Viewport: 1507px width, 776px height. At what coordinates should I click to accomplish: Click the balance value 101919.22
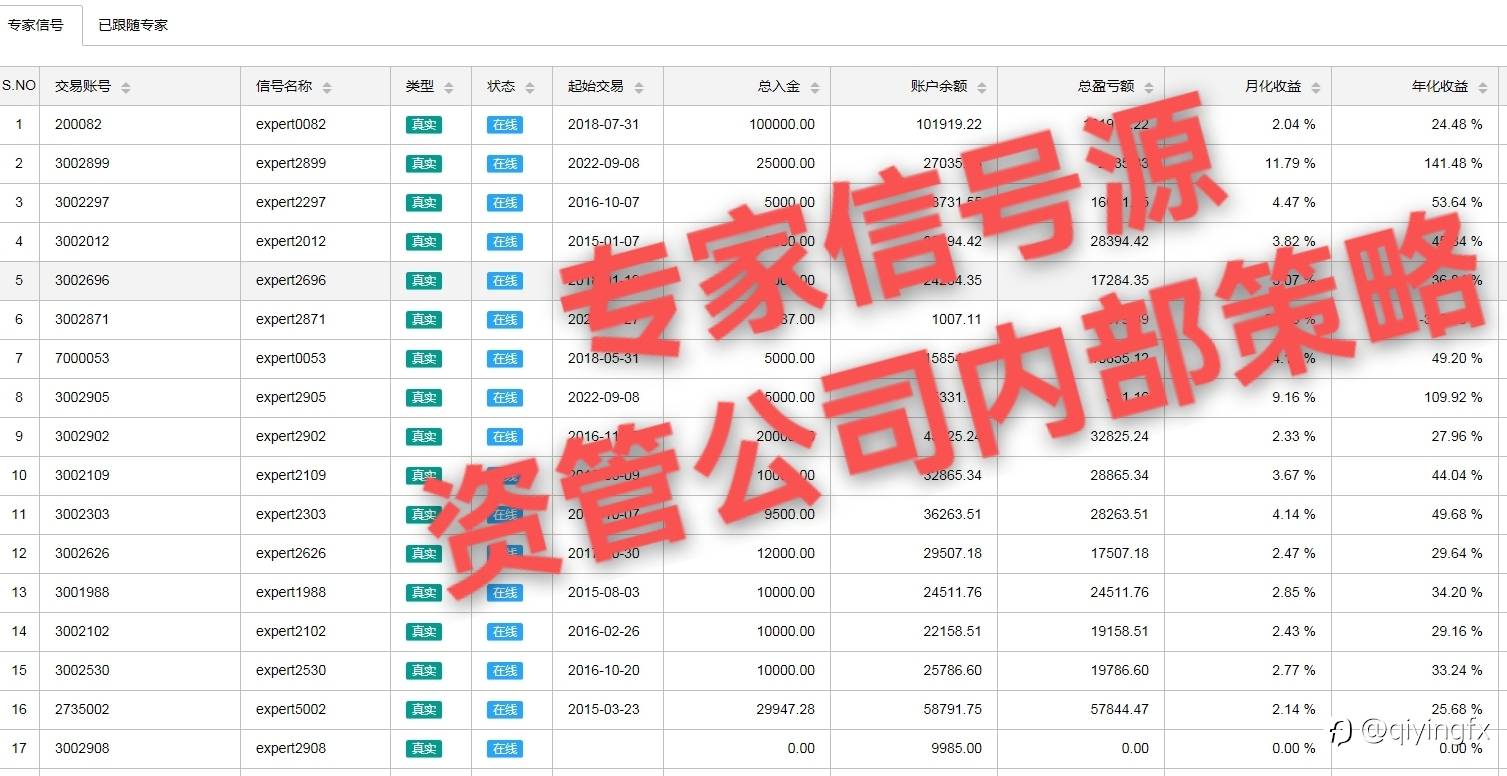[949, 125]
